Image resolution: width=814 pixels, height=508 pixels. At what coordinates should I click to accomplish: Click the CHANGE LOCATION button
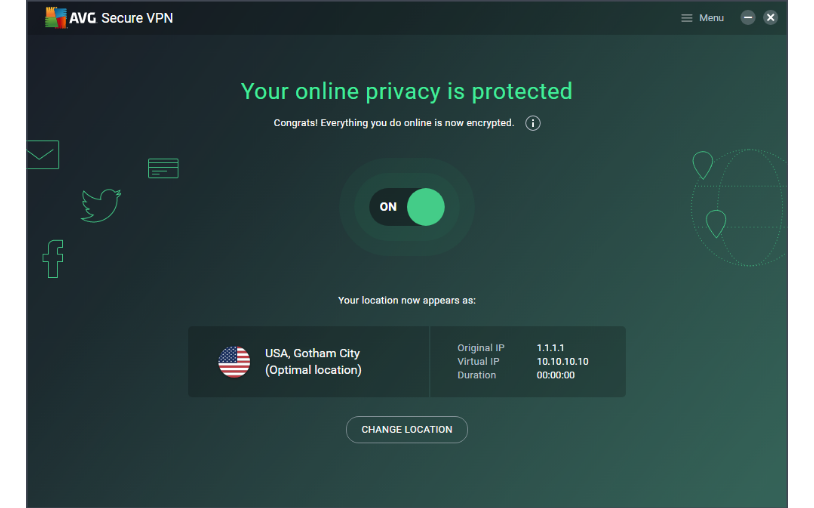(x=406, y=430)
